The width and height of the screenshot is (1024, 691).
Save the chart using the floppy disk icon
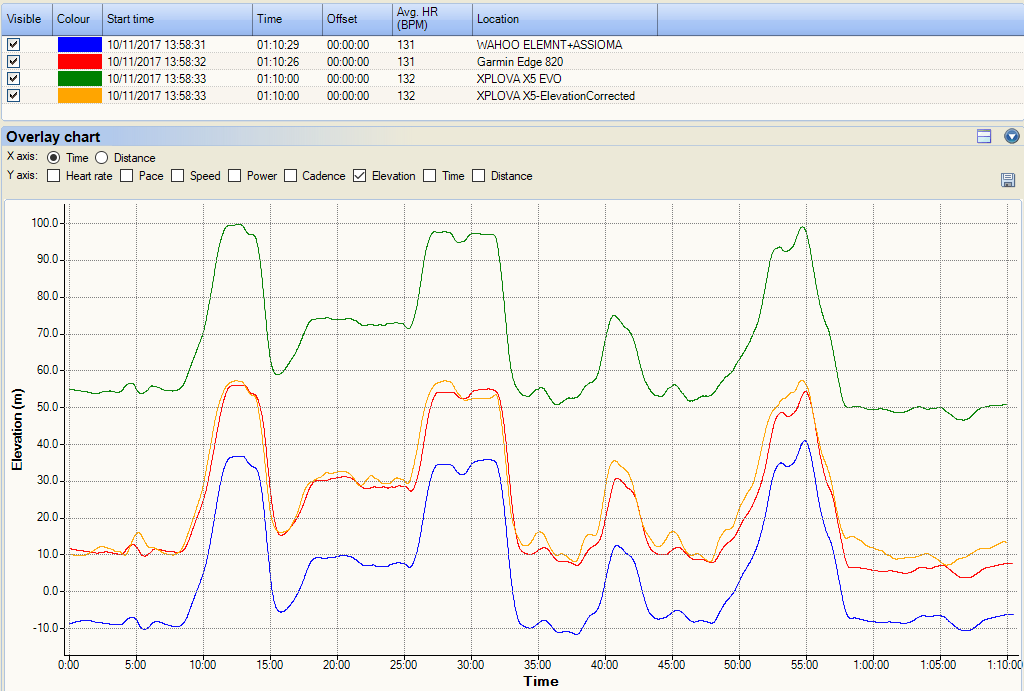[x=1008, y=180]
